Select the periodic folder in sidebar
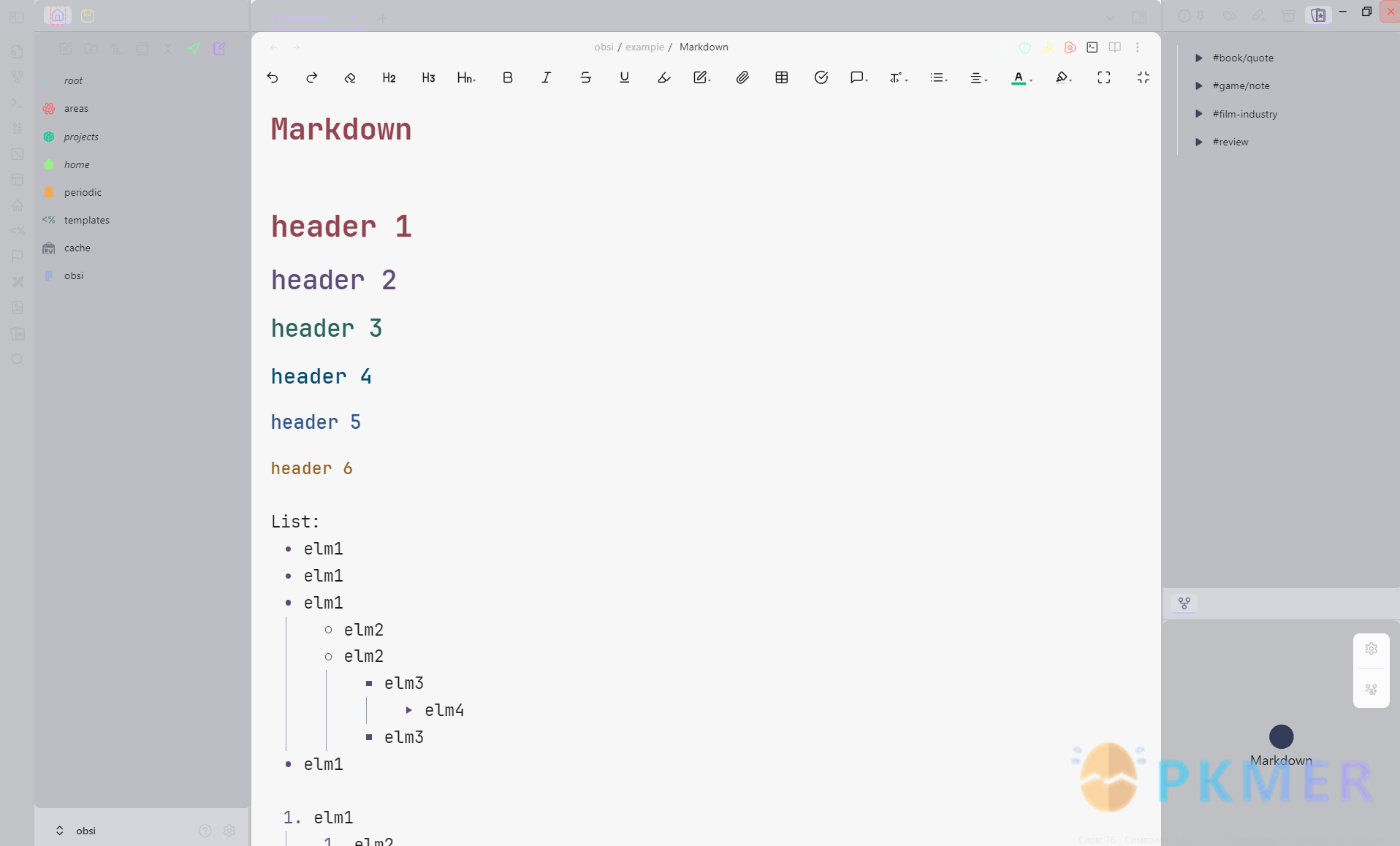This screenshot has height=846, width=1400. (83, 192)
